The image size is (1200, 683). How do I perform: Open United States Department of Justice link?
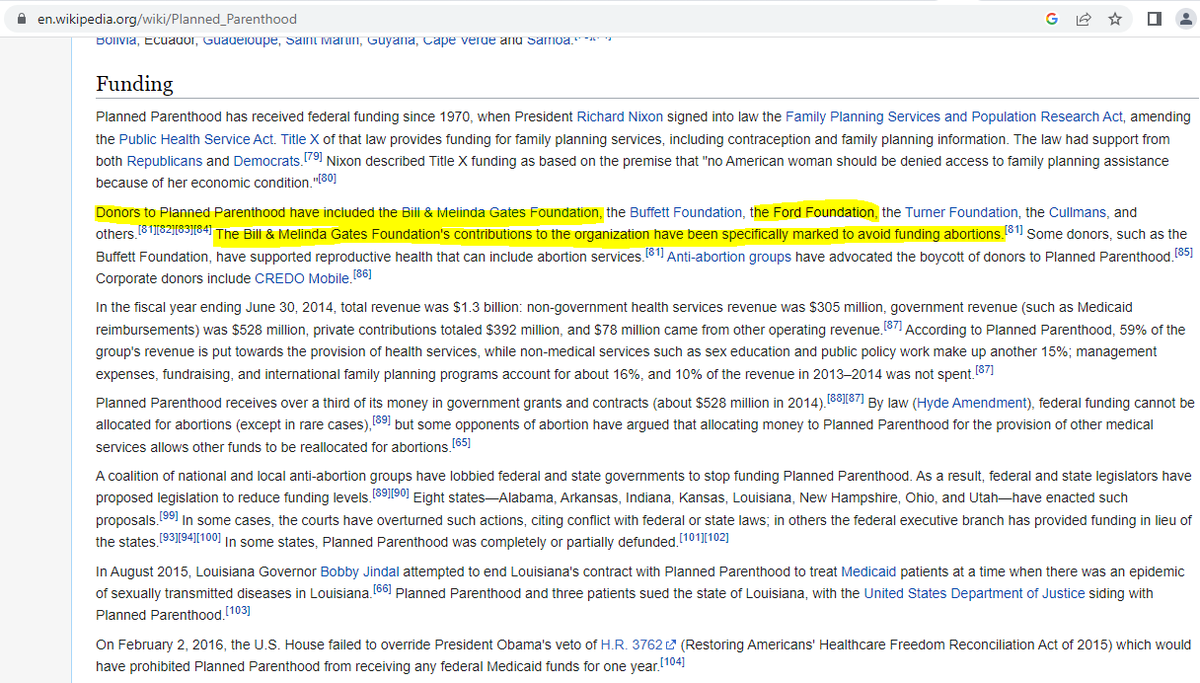[x=975, y=593]
